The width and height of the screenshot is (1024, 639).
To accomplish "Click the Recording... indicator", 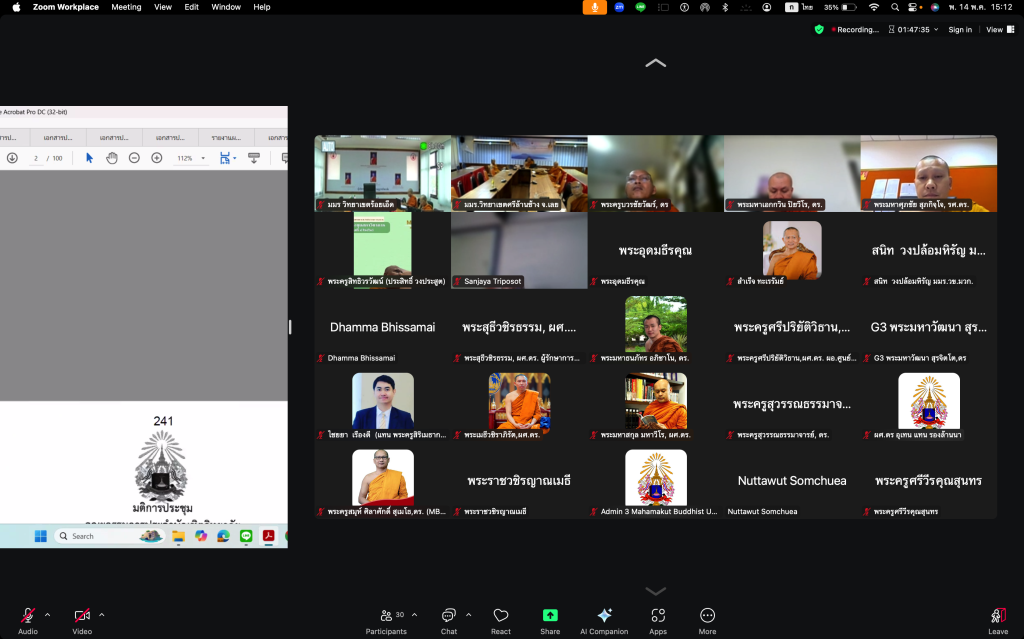I will [x=855, y=29].
